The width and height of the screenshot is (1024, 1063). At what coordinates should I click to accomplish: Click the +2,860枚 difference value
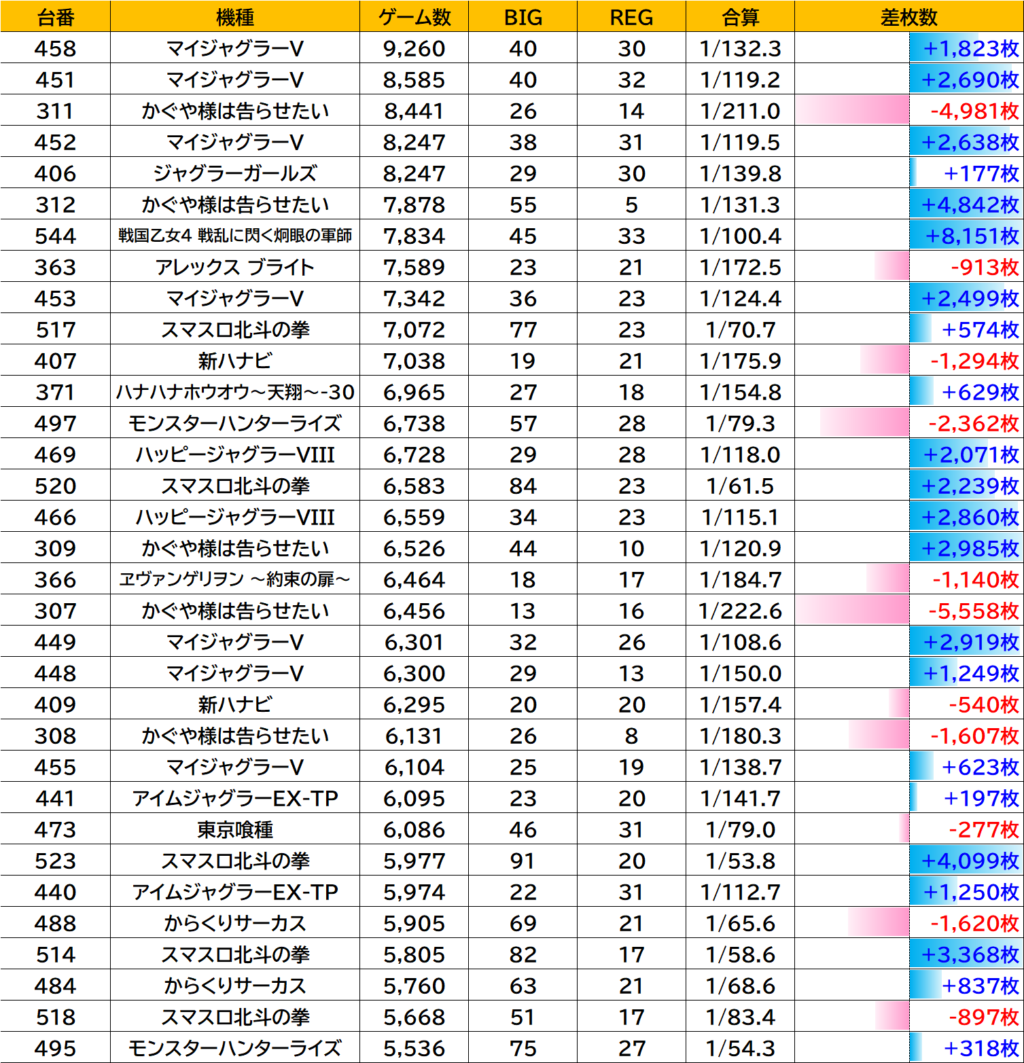[x=970, y=516]
